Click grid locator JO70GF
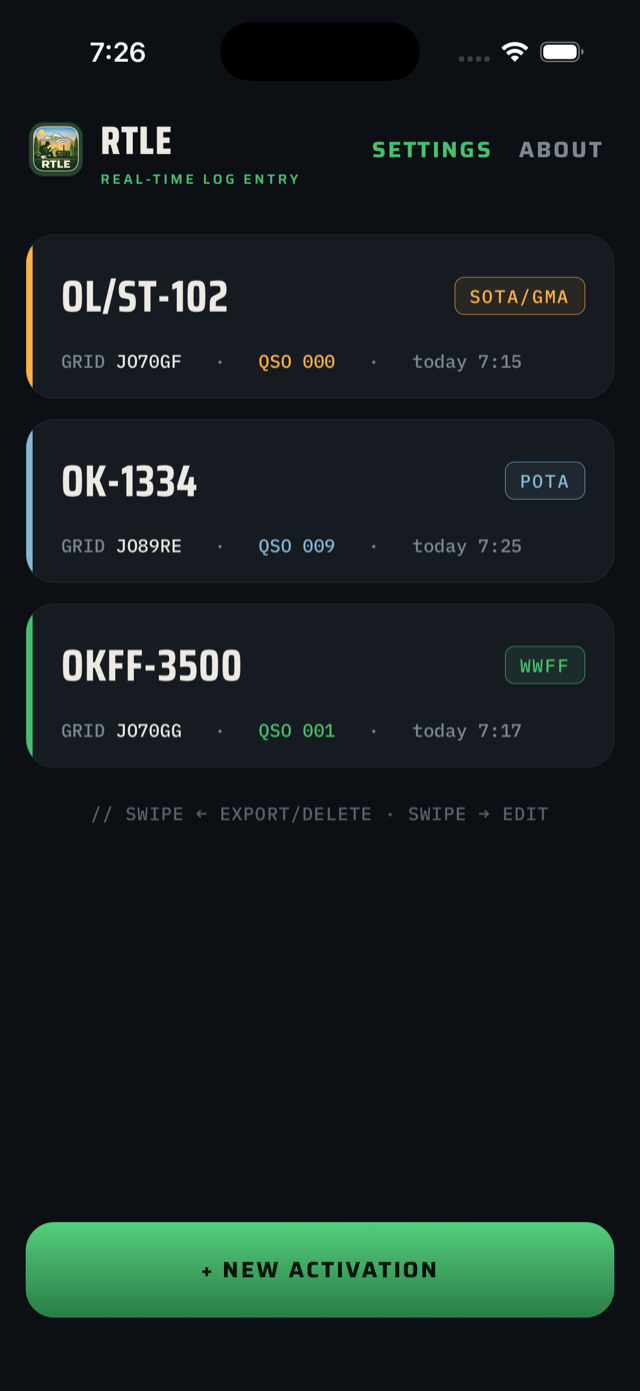 coord(149,362)
